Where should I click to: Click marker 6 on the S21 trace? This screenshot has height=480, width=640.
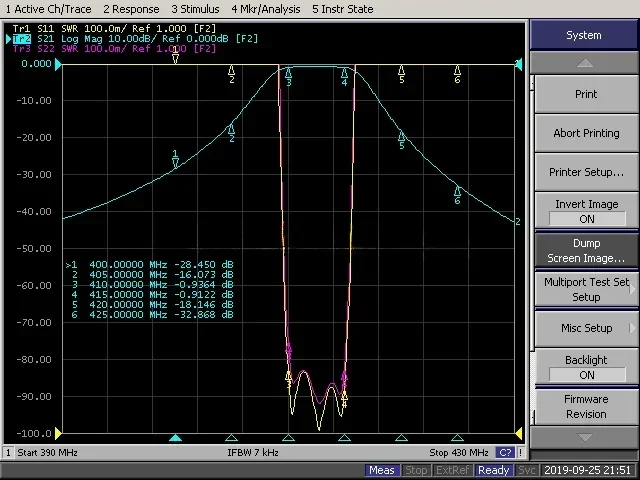[x=458, y=195]
